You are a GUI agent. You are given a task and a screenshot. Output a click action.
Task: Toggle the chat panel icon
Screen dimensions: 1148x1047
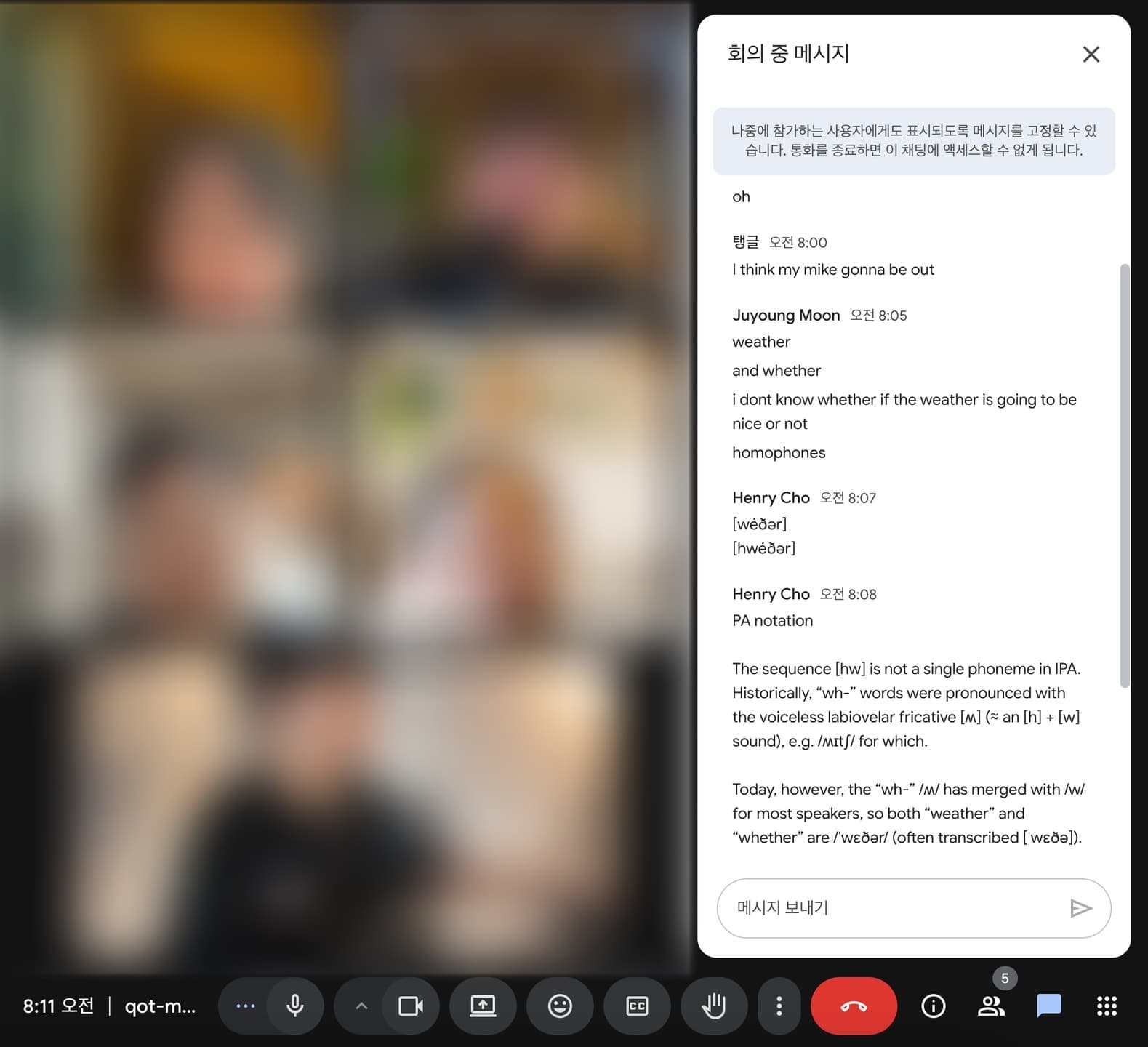1048,1006
